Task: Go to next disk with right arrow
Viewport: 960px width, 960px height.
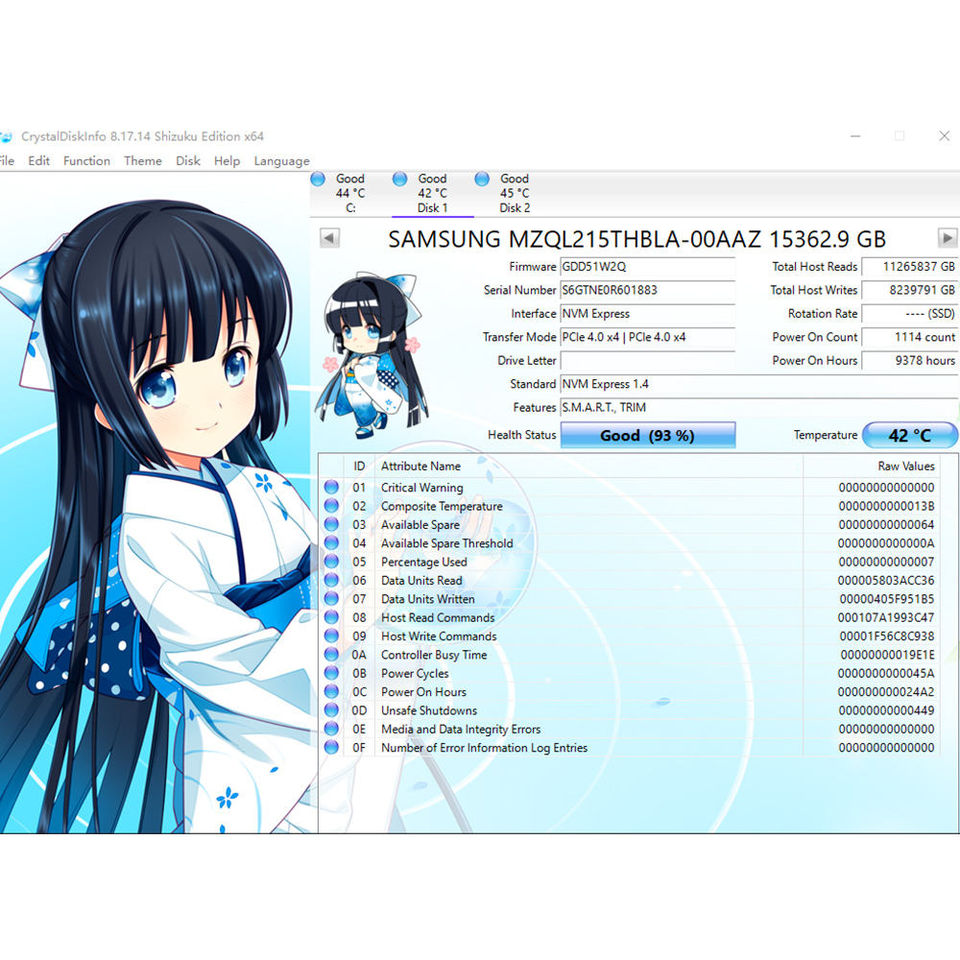Action: (x=947, y=238)
